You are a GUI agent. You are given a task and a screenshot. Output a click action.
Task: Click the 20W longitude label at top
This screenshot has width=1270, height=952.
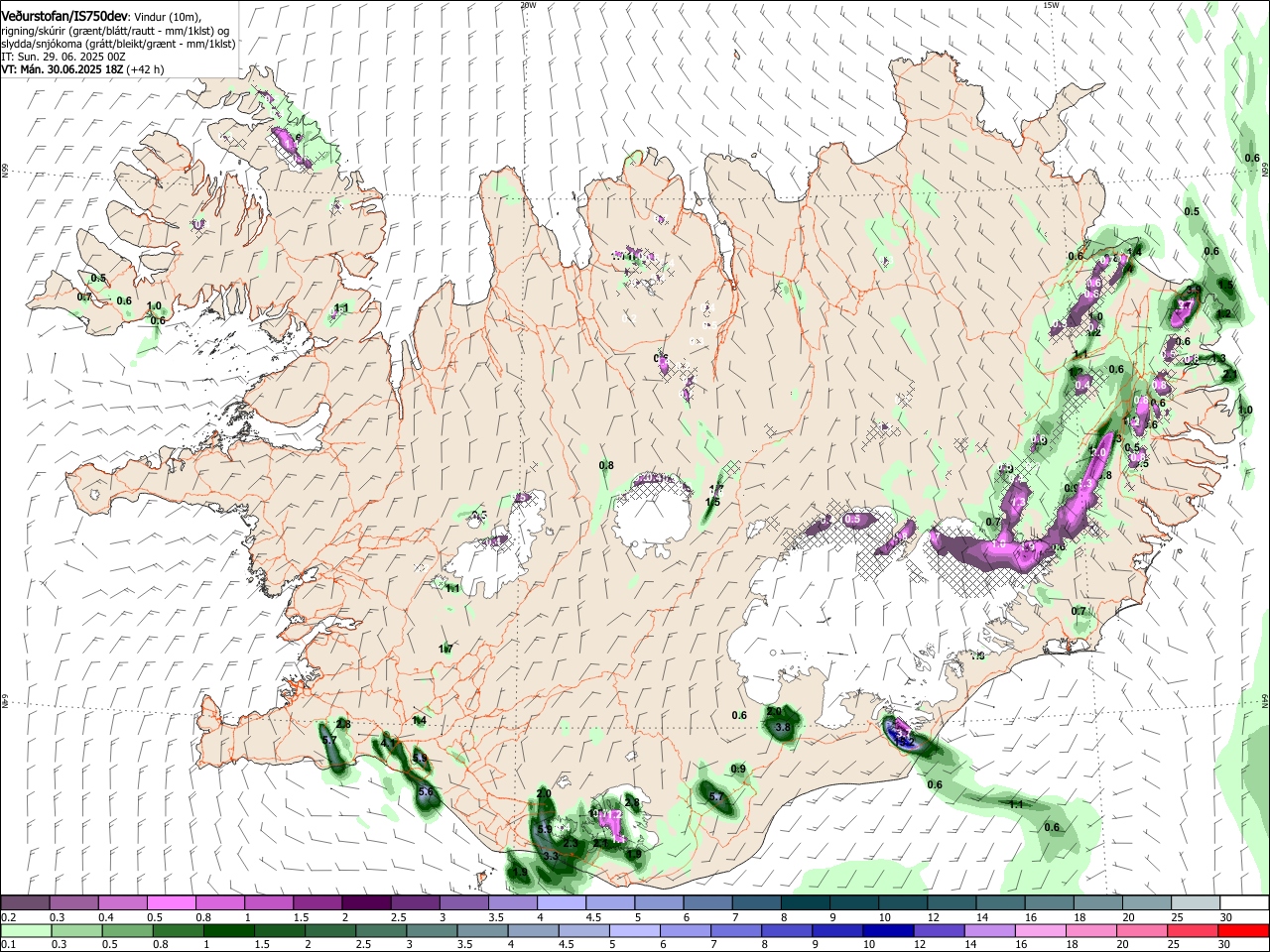pyautogui.click(x=528, y=4)
